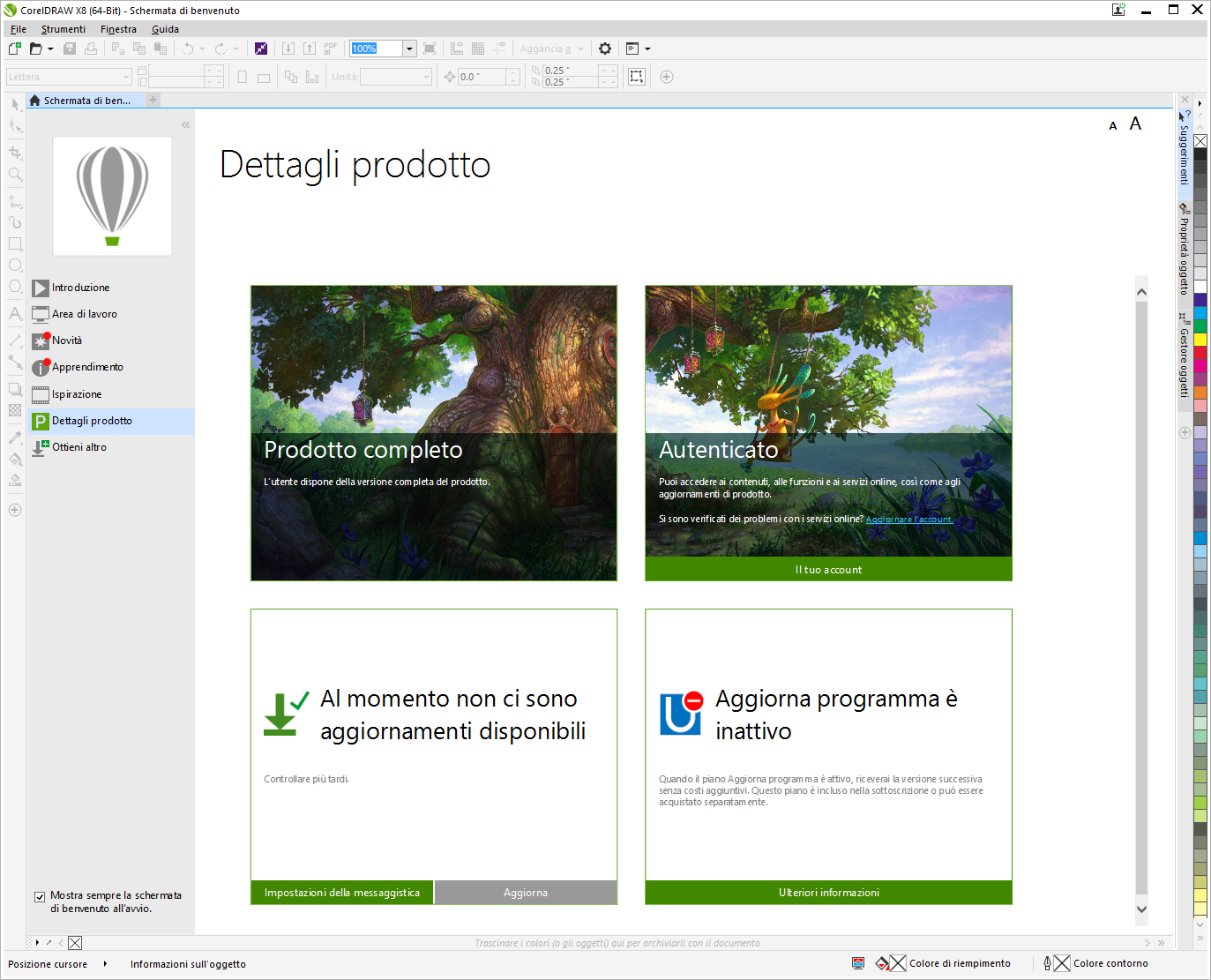Image resolution: width=1211 pixels, height=980 pixels.
Task: Click the Undo arrow icon
Action: [x=188, y=49]
